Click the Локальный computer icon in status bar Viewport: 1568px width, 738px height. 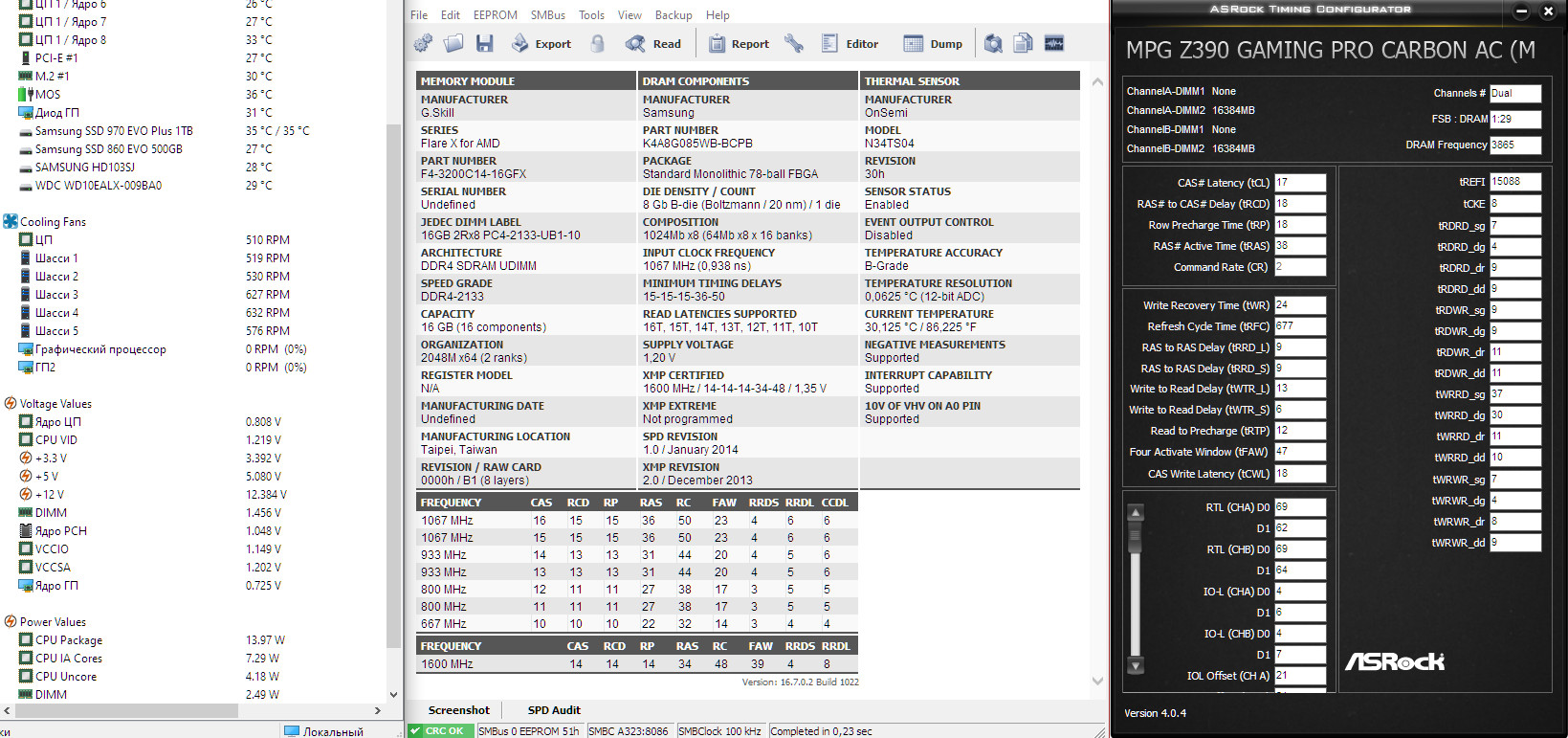(292, 731)
